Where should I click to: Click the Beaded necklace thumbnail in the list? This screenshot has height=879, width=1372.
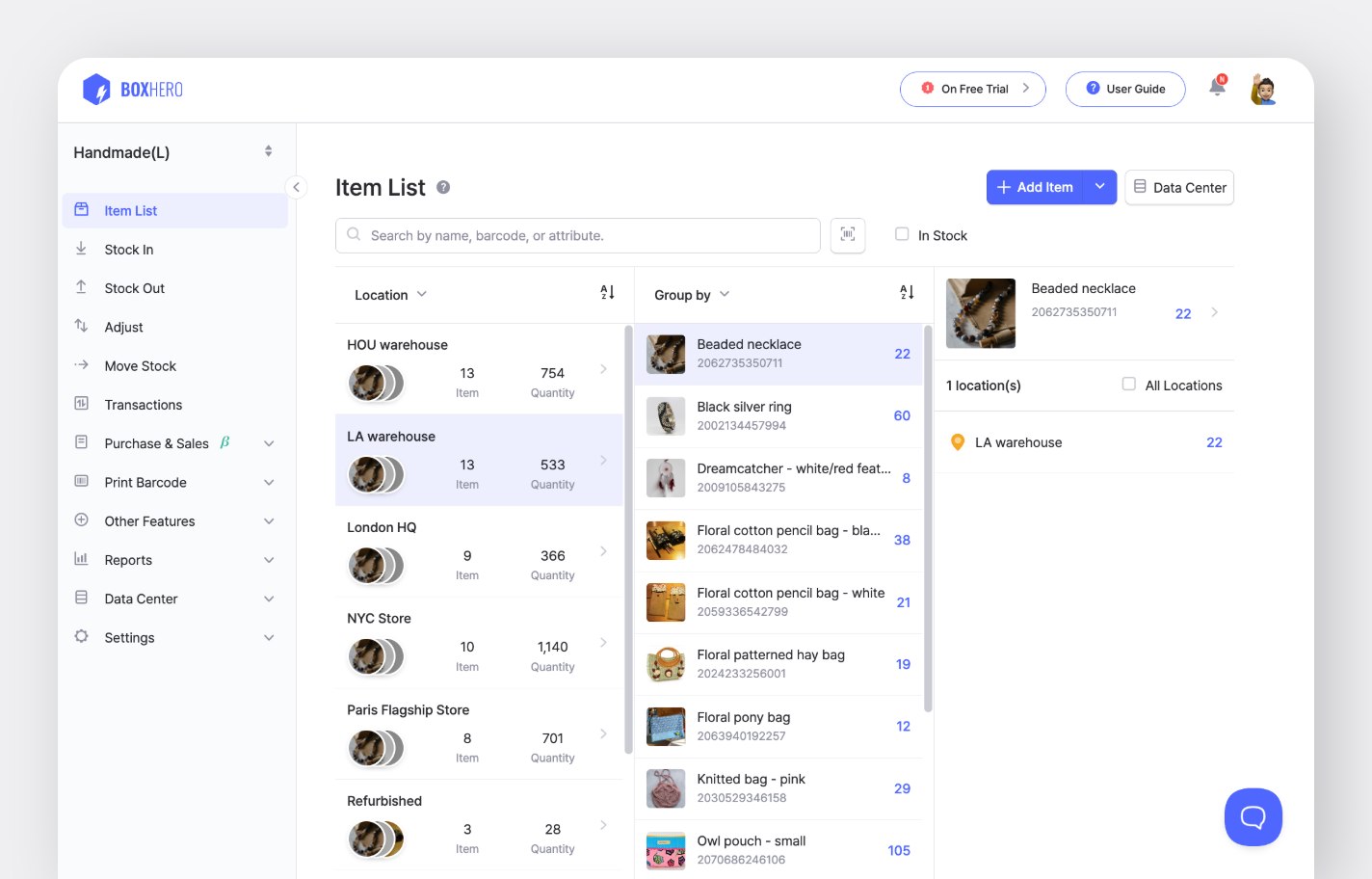pyautogui.click(x=666, y=354)
